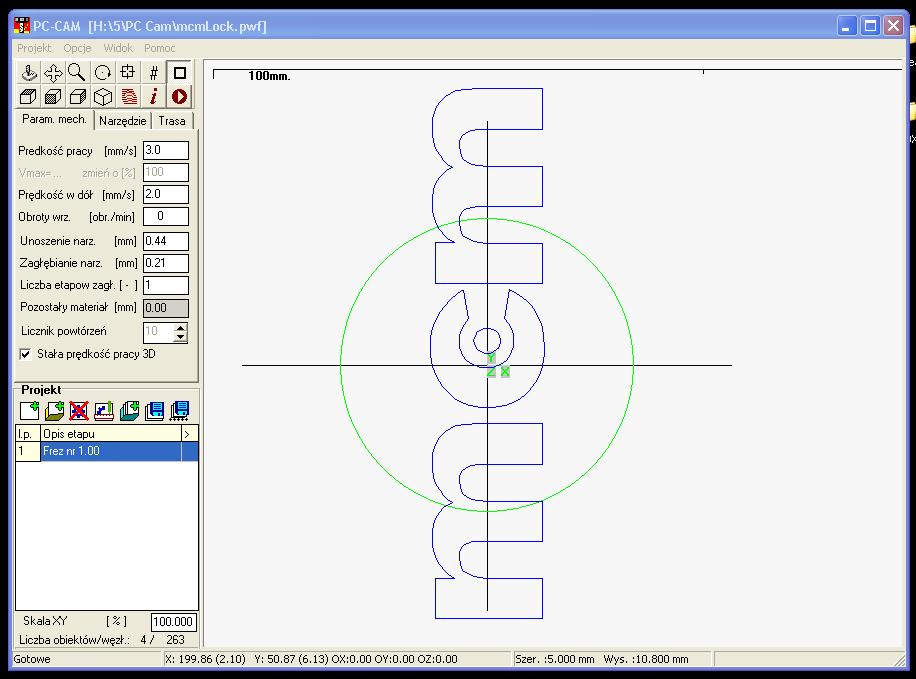916x679 pixels.
Task: Click the Liczba etapów zagł. field
Action: [x=166, y=285]
